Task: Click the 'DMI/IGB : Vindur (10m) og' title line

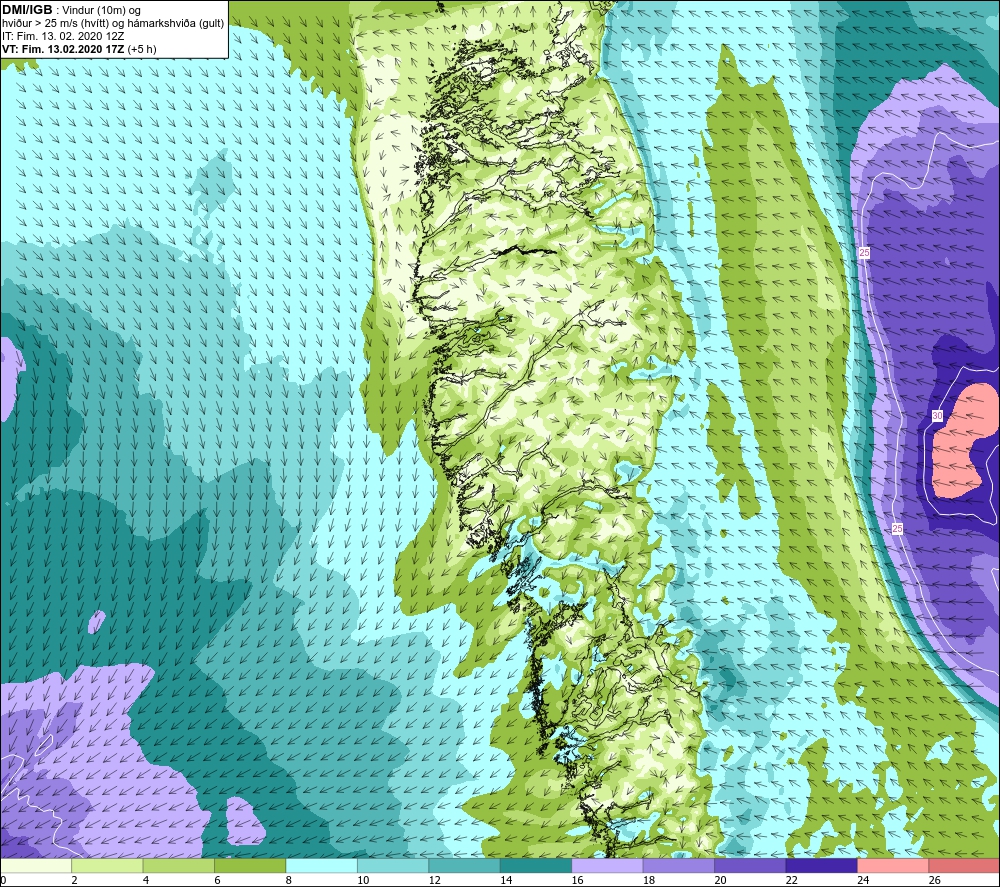Action: point(72,10)
